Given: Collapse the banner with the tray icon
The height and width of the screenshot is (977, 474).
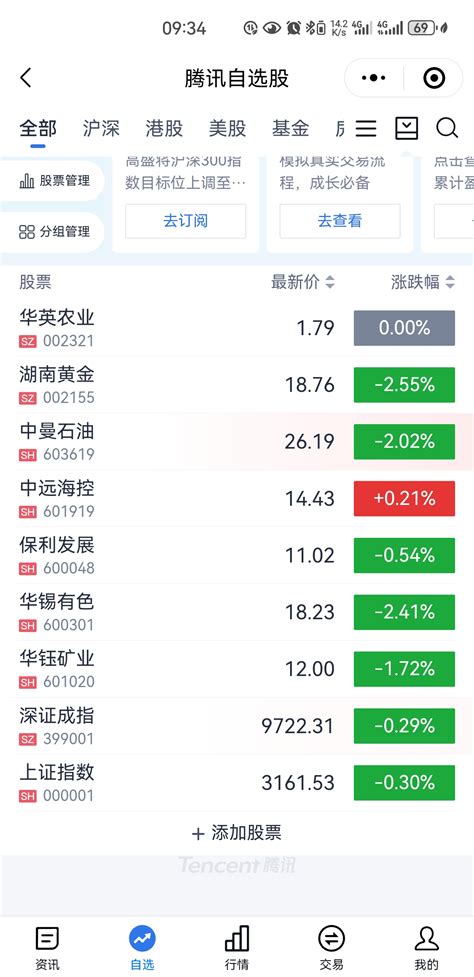Looking at the screenshot, I should click(x=406, y=128).
